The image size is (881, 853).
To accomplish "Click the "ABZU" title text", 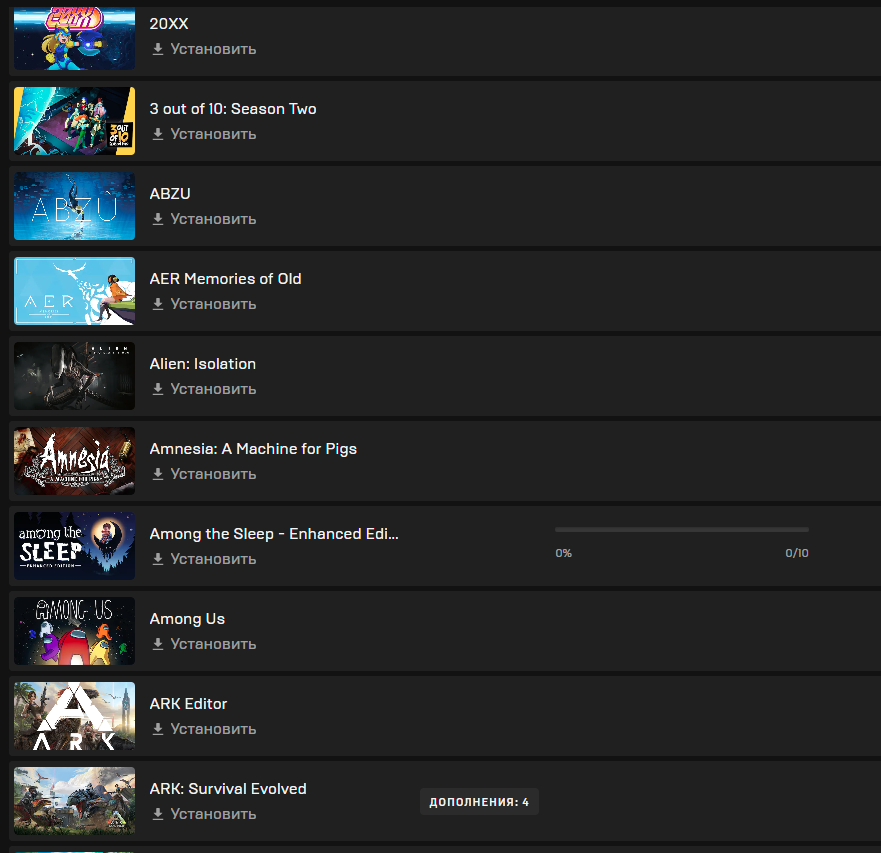I will (170, 193).
